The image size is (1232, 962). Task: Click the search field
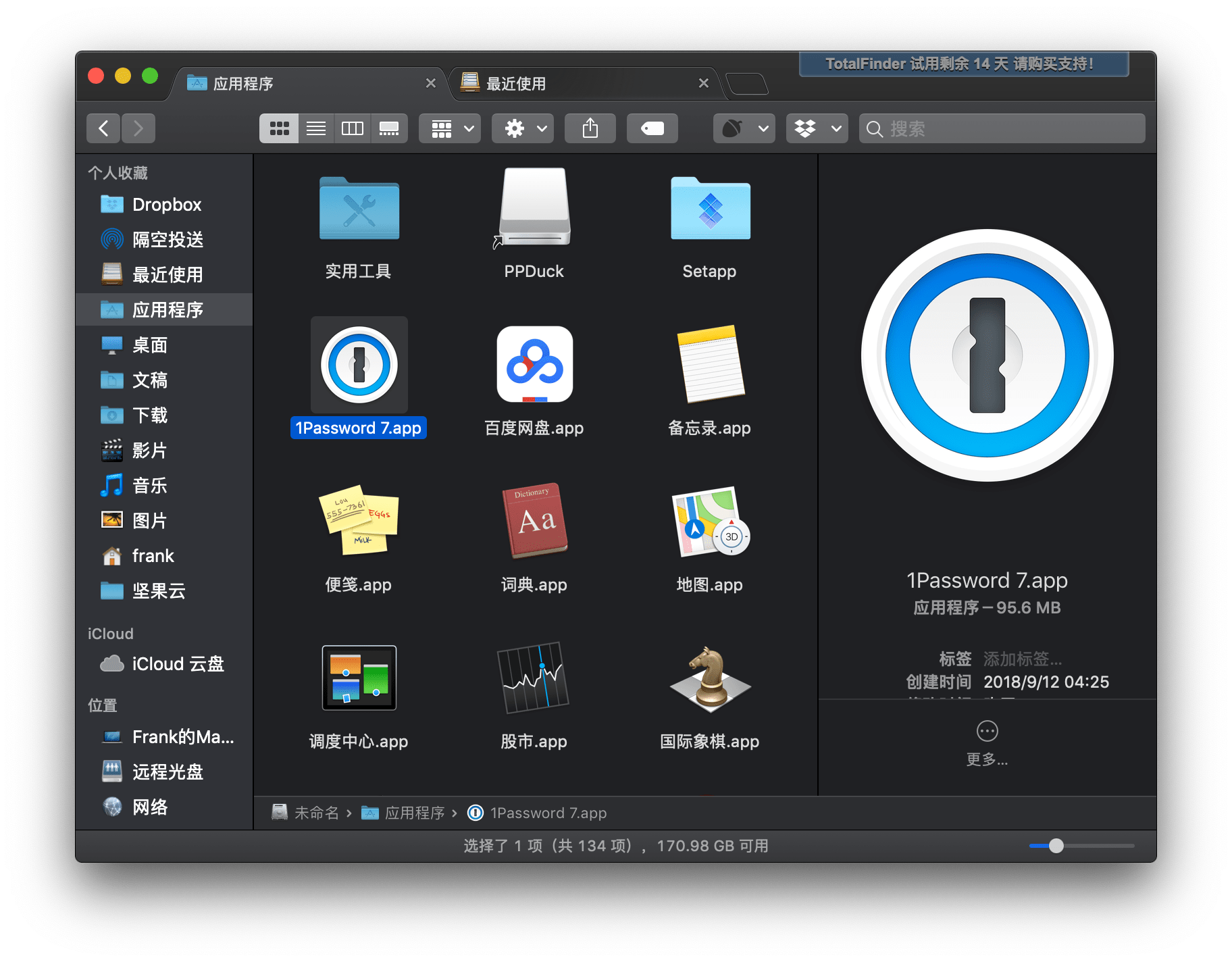click(x=1002, y=128)
